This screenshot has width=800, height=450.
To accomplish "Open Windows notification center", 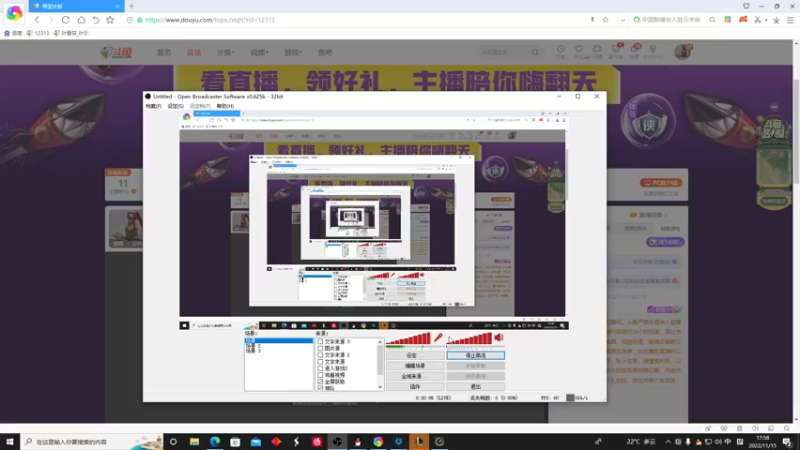I will tap(787, 441).
